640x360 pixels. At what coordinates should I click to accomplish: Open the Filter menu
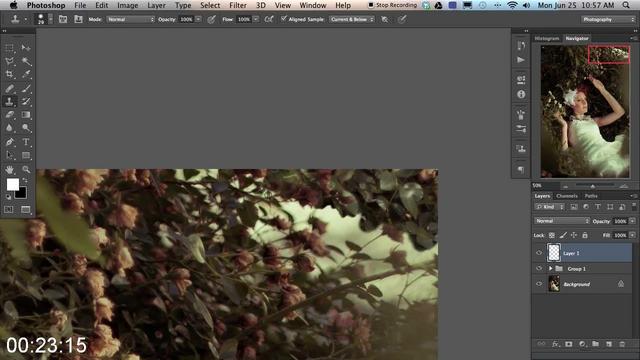pyautogui.click(x=238, y=5)
